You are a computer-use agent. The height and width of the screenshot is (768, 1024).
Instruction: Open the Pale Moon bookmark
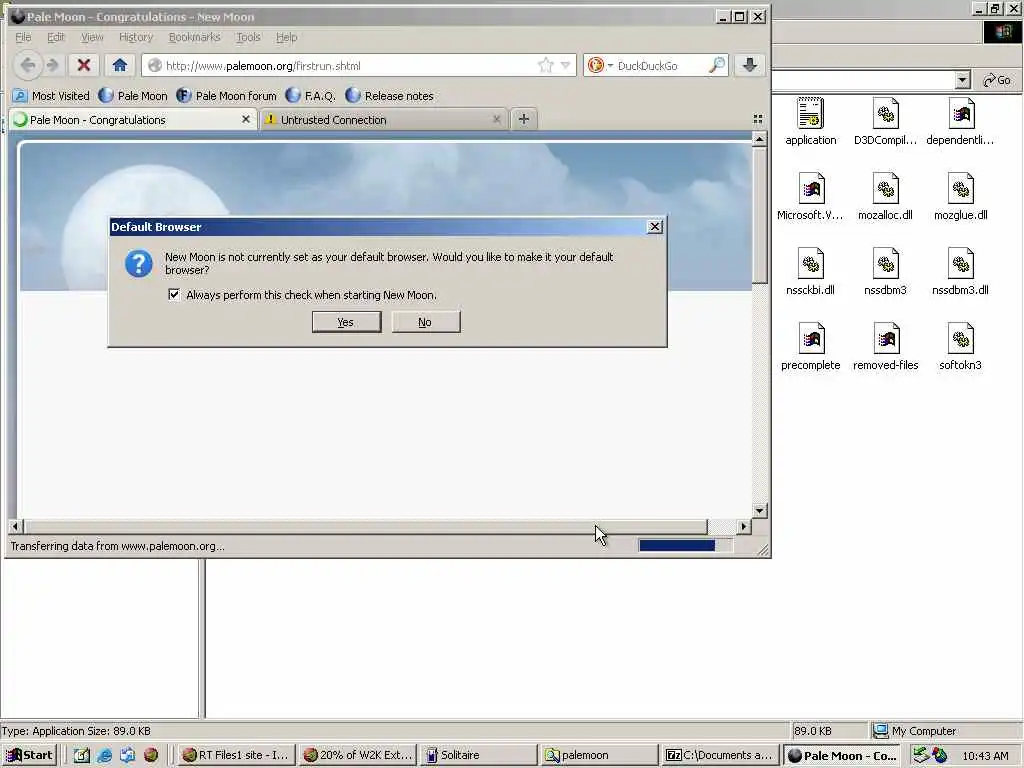pos(133,96)
